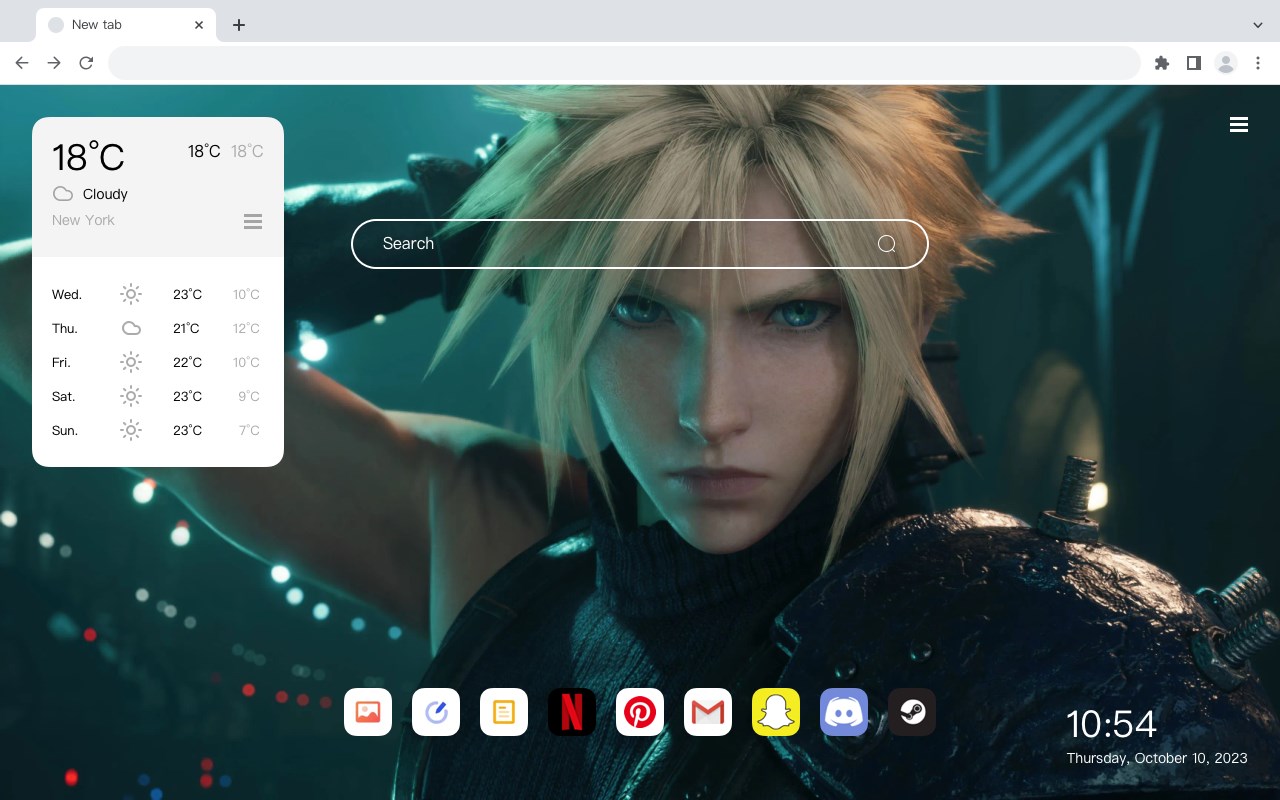Click the Sat. forecast row label
Screen dimensions: 1280x800
click(64, 397)
